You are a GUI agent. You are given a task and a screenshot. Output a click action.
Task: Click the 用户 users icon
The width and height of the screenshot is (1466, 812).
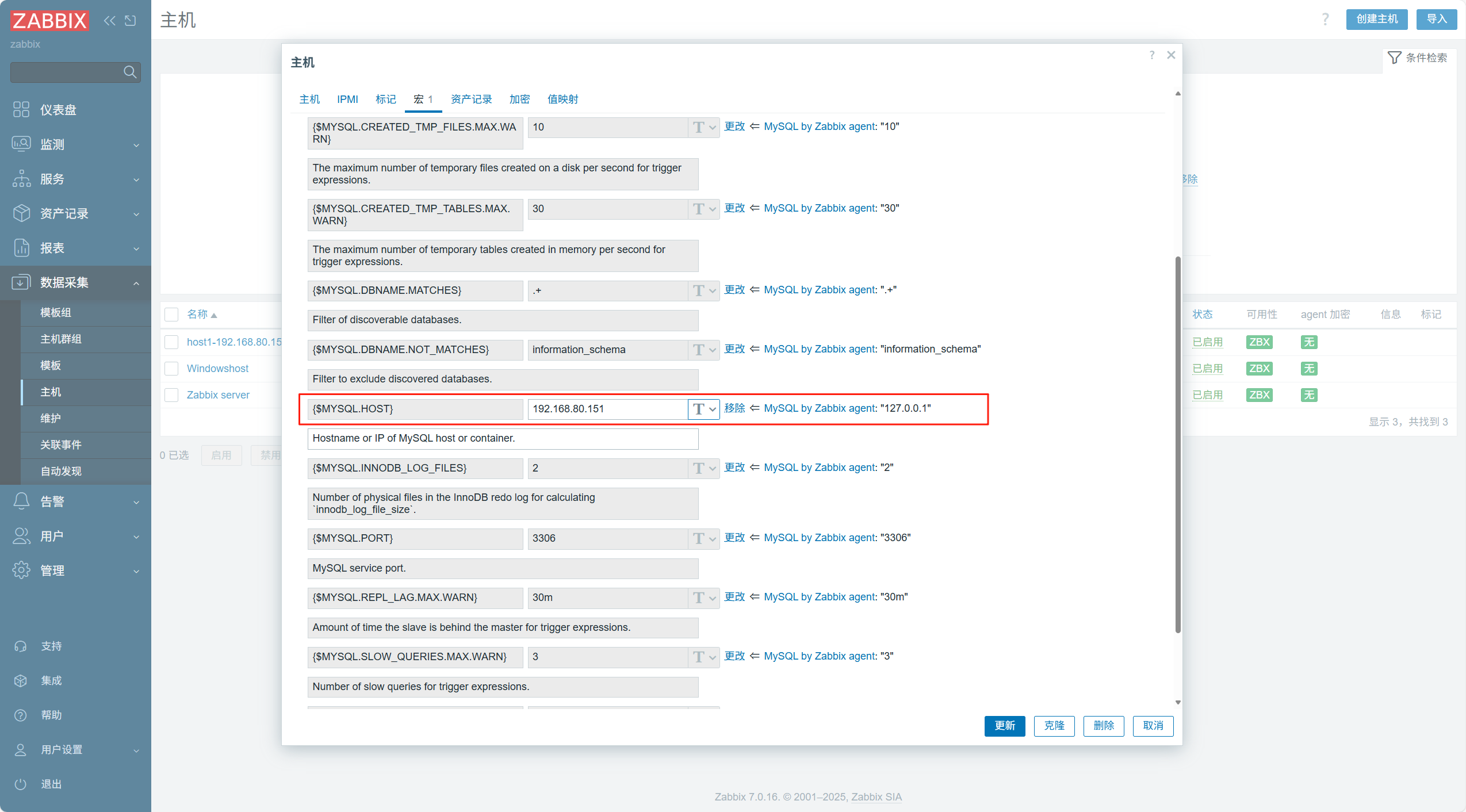(x=21, y=536)
